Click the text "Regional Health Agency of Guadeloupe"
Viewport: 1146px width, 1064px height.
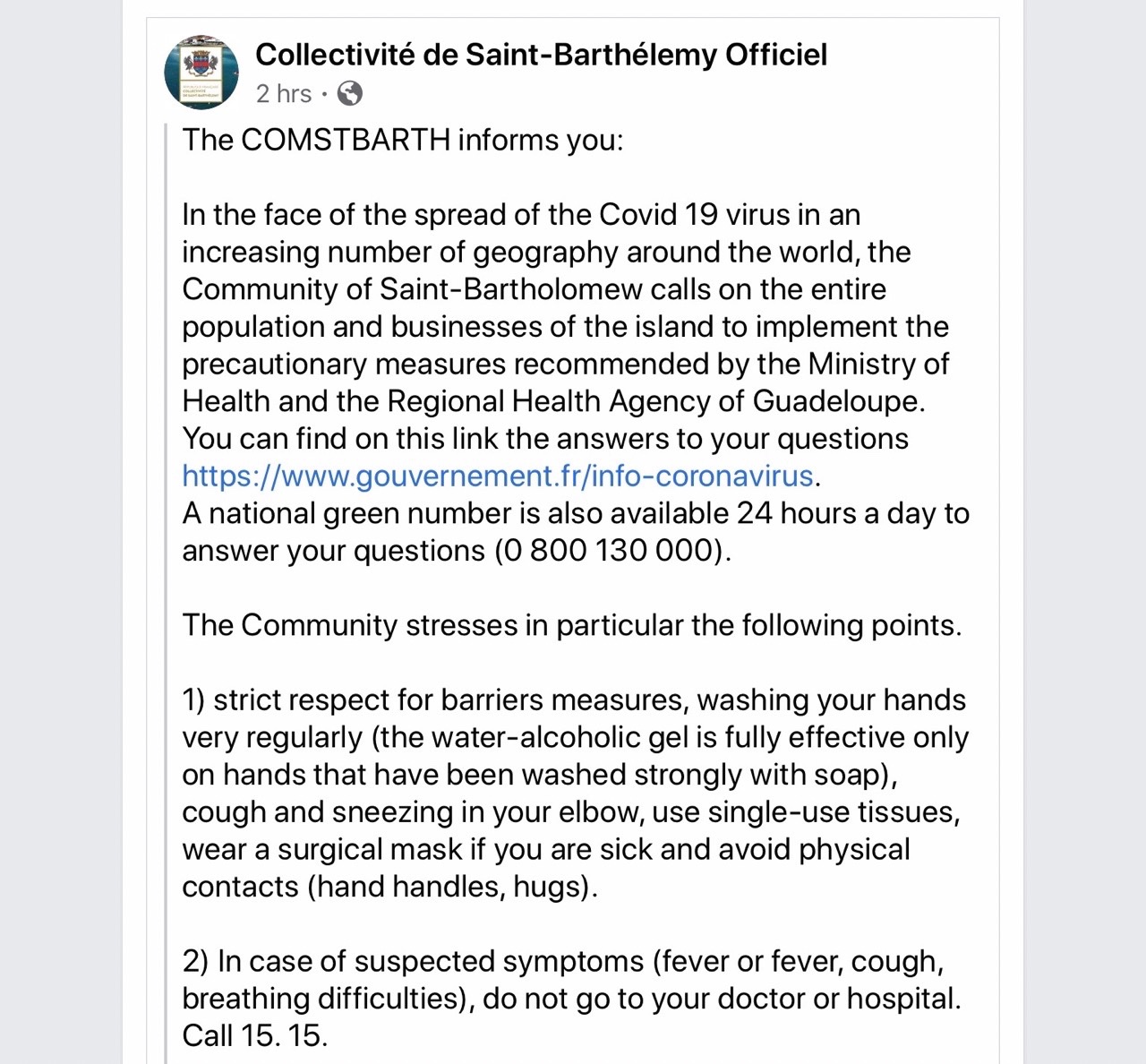click(654, 401)
